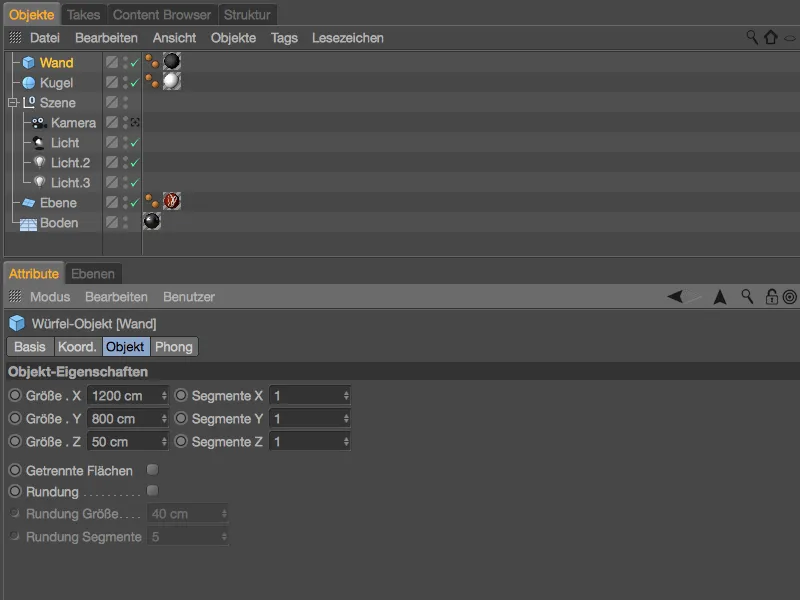Screen dimensions: 800x600
Task: Toggle the Attribute Manager lock icon
Action: [x=771, y=296]
